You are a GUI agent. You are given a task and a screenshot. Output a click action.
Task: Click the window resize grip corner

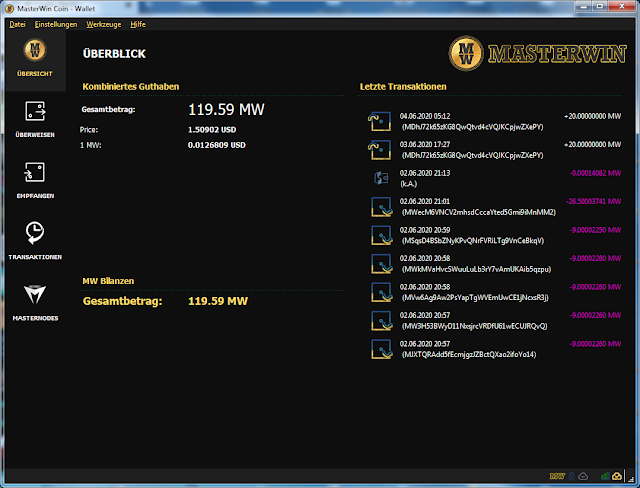point(632,479)
